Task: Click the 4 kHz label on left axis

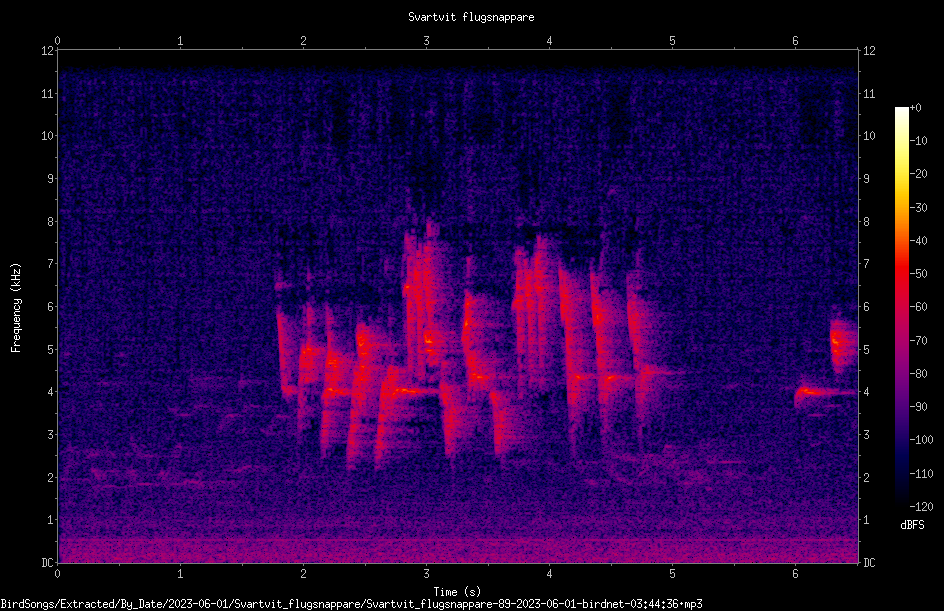Action: [51, 392]
